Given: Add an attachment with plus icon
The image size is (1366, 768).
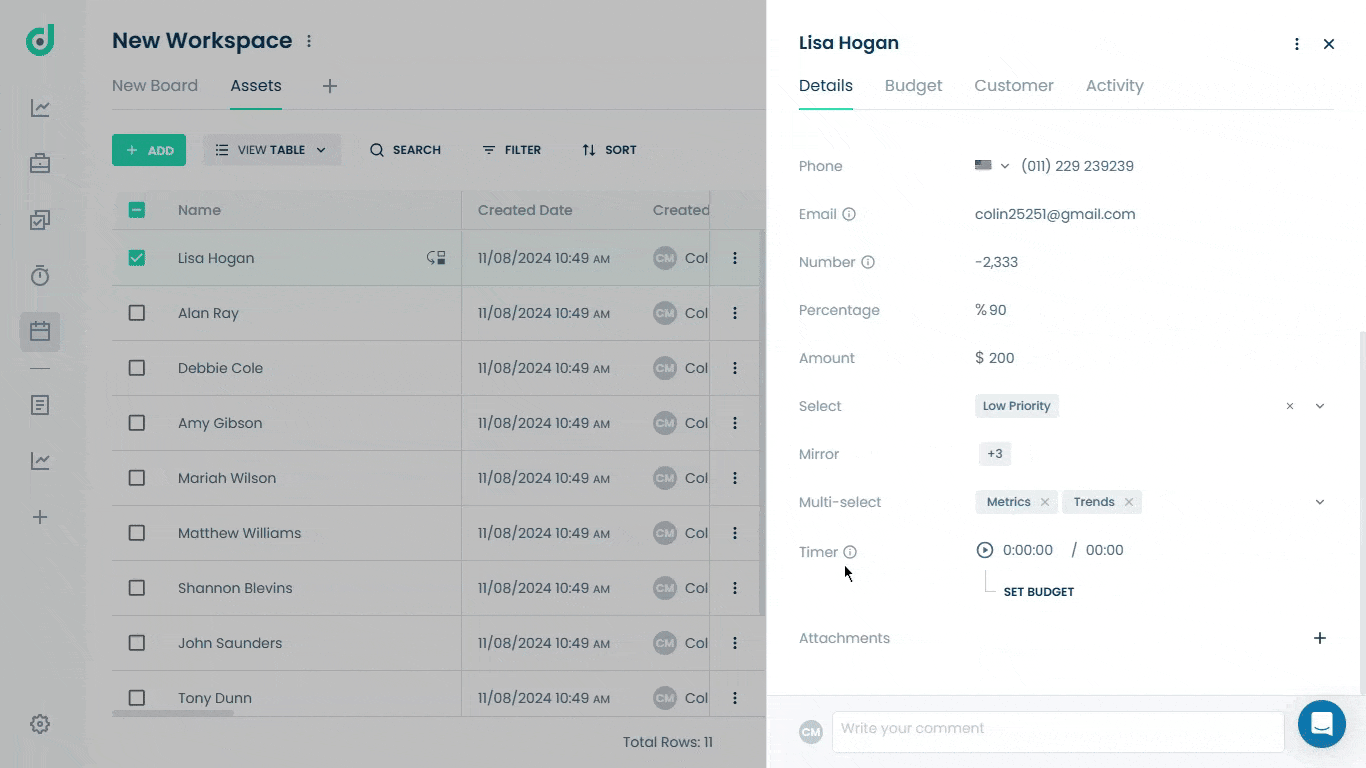Looking at the screenshot, I should click(1320, 638).
